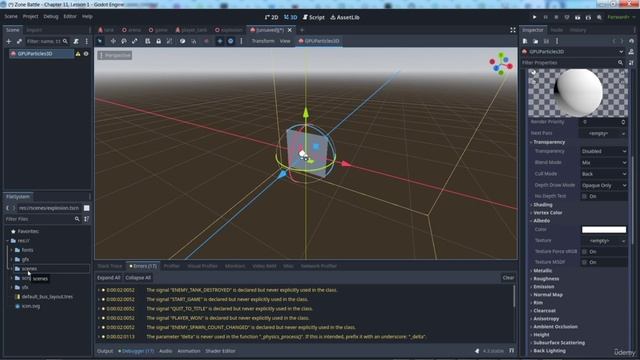Click the viewport orientation gizmo
The width and height of the screenshot is (640, 360).
point(501,63)
